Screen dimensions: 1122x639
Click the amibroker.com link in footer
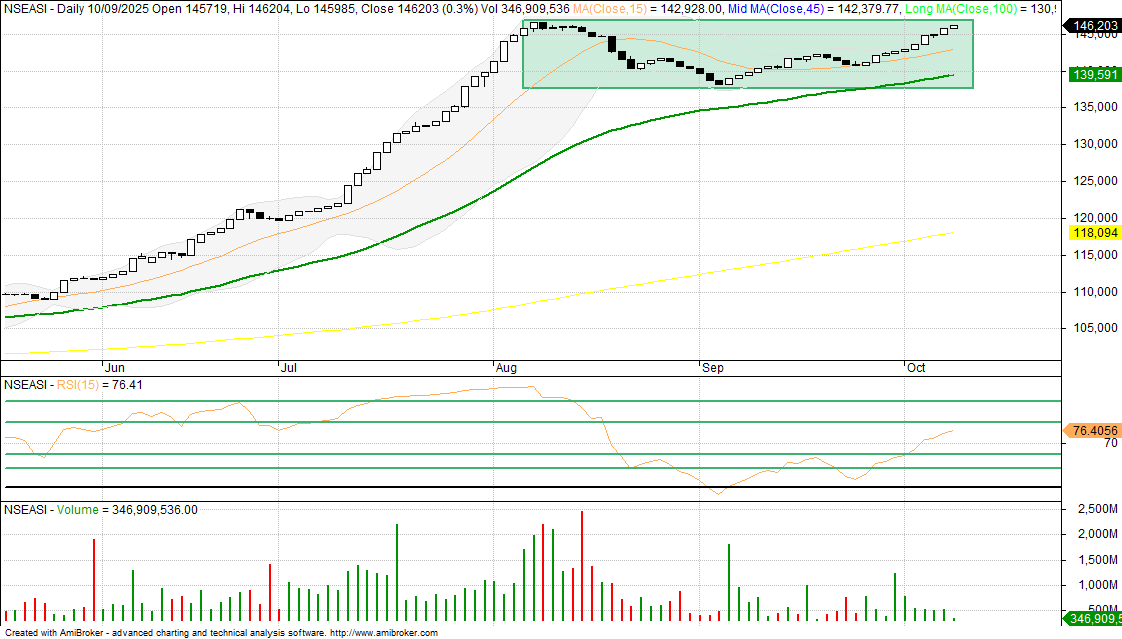(x=383, y=633)
